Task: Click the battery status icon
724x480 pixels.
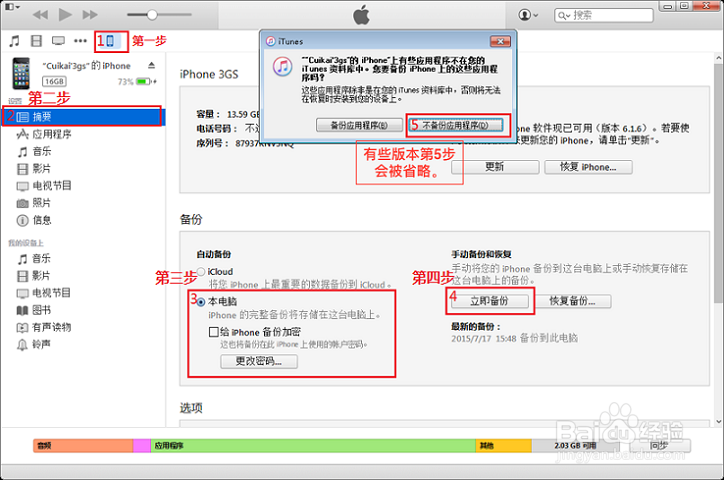Action: tap(144, 82)
